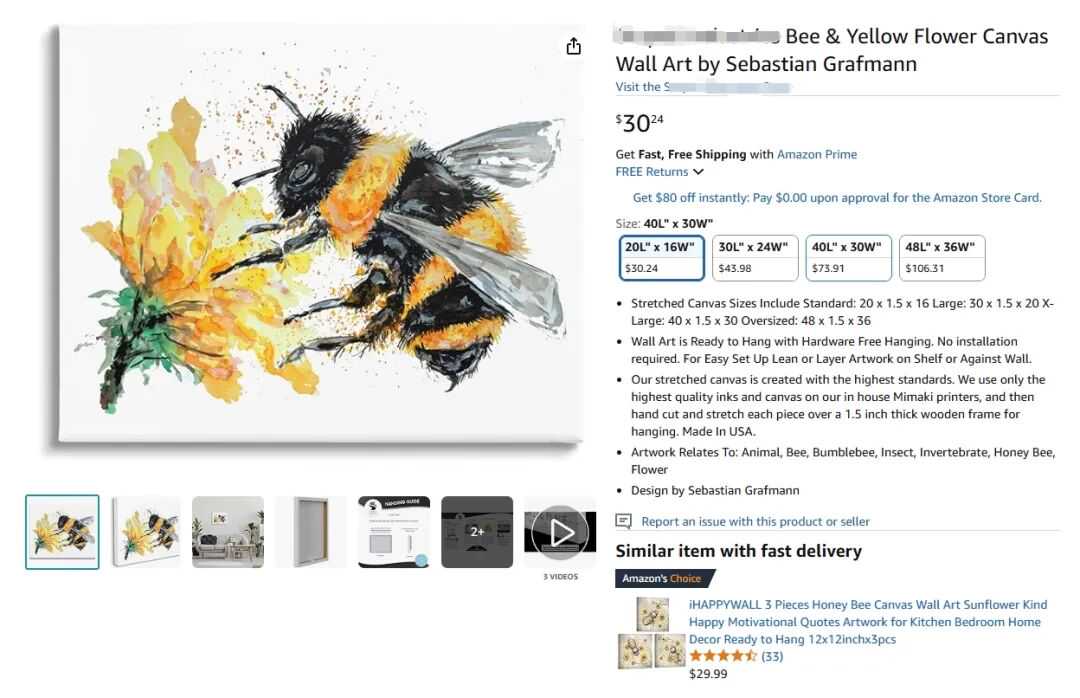Click Report an issue with this product
This screenshot has width=1080, height=698.
(755, 521)
